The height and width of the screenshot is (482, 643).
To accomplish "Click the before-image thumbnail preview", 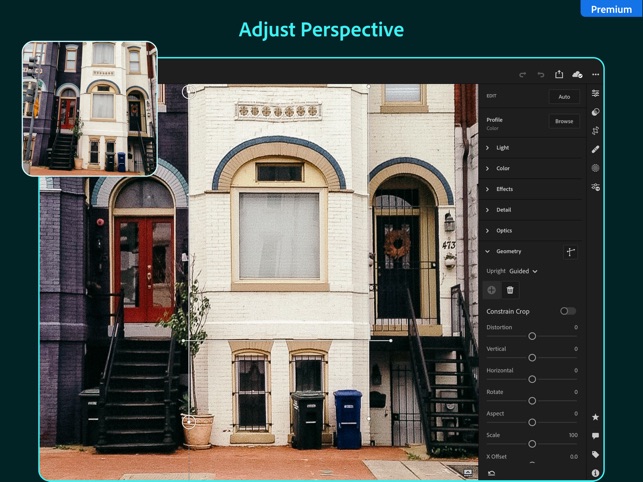I will [x=90, y=108].
